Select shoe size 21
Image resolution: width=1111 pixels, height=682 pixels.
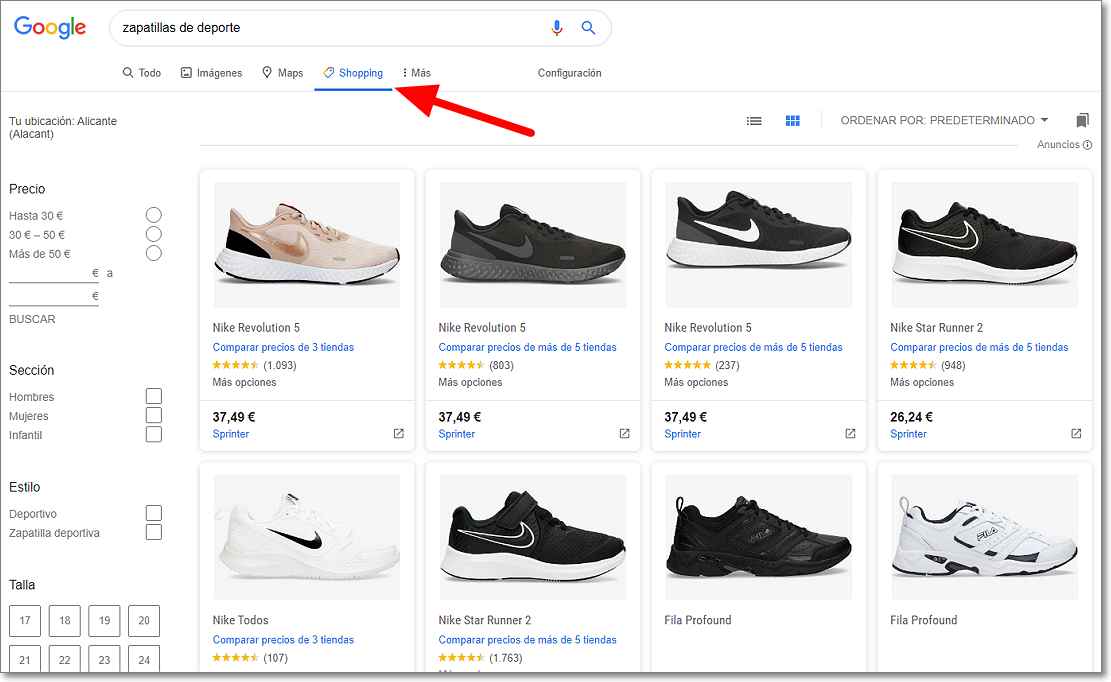click(25, 659)
